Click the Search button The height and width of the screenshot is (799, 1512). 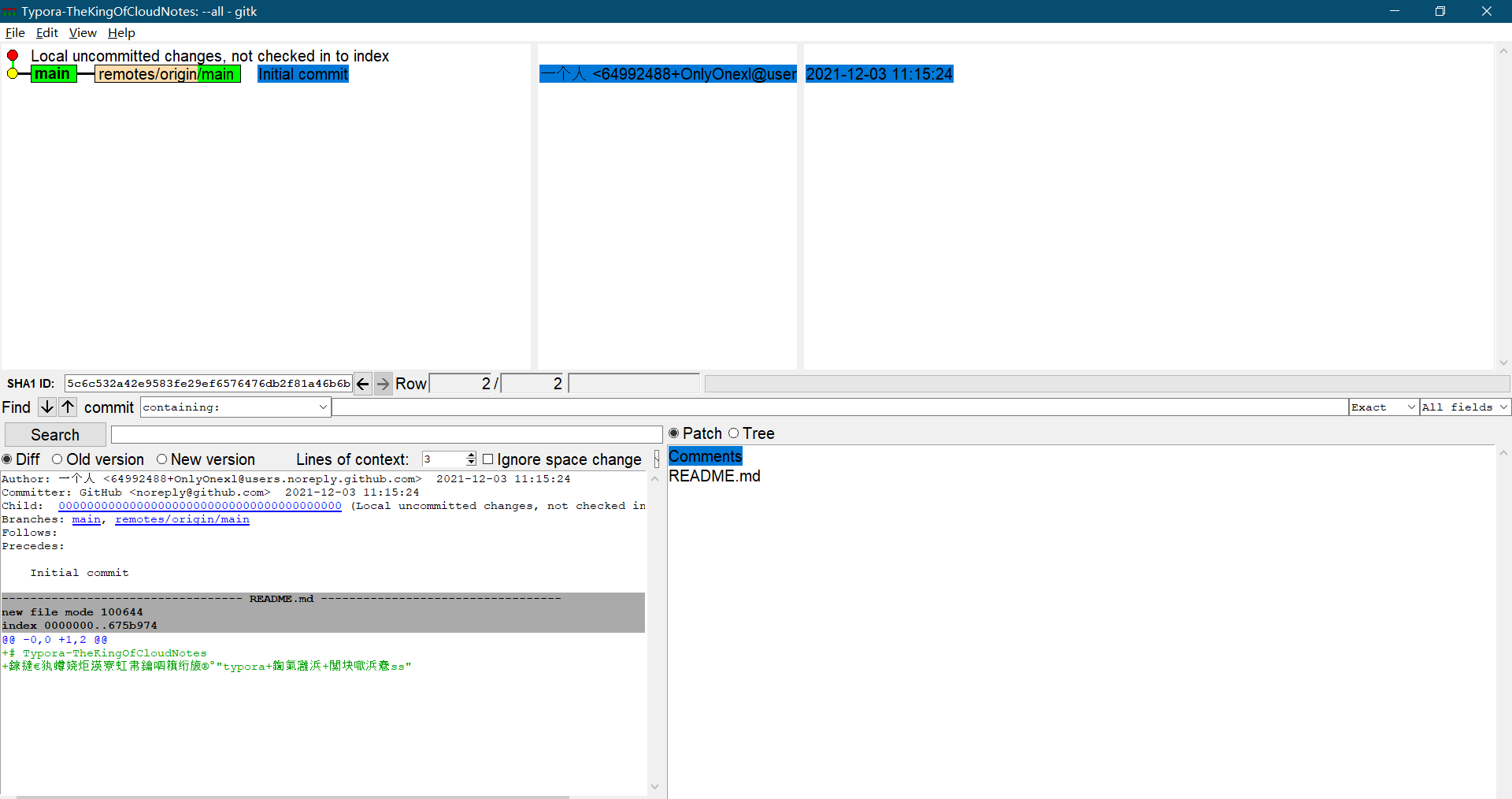[x=55, y=435]
